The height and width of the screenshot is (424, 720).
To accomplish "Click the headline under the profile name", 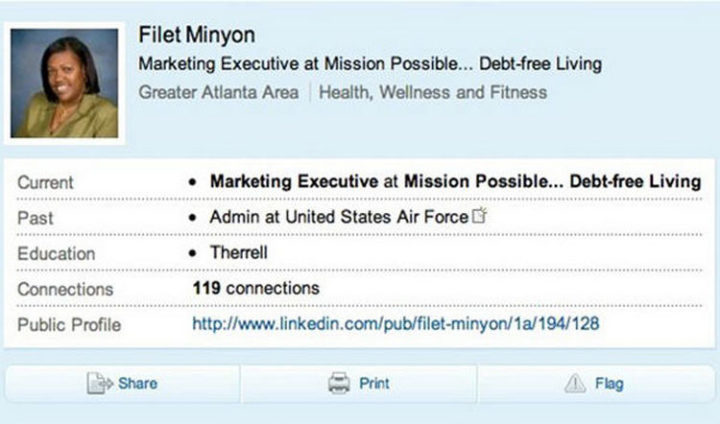I will coord(370,65).
